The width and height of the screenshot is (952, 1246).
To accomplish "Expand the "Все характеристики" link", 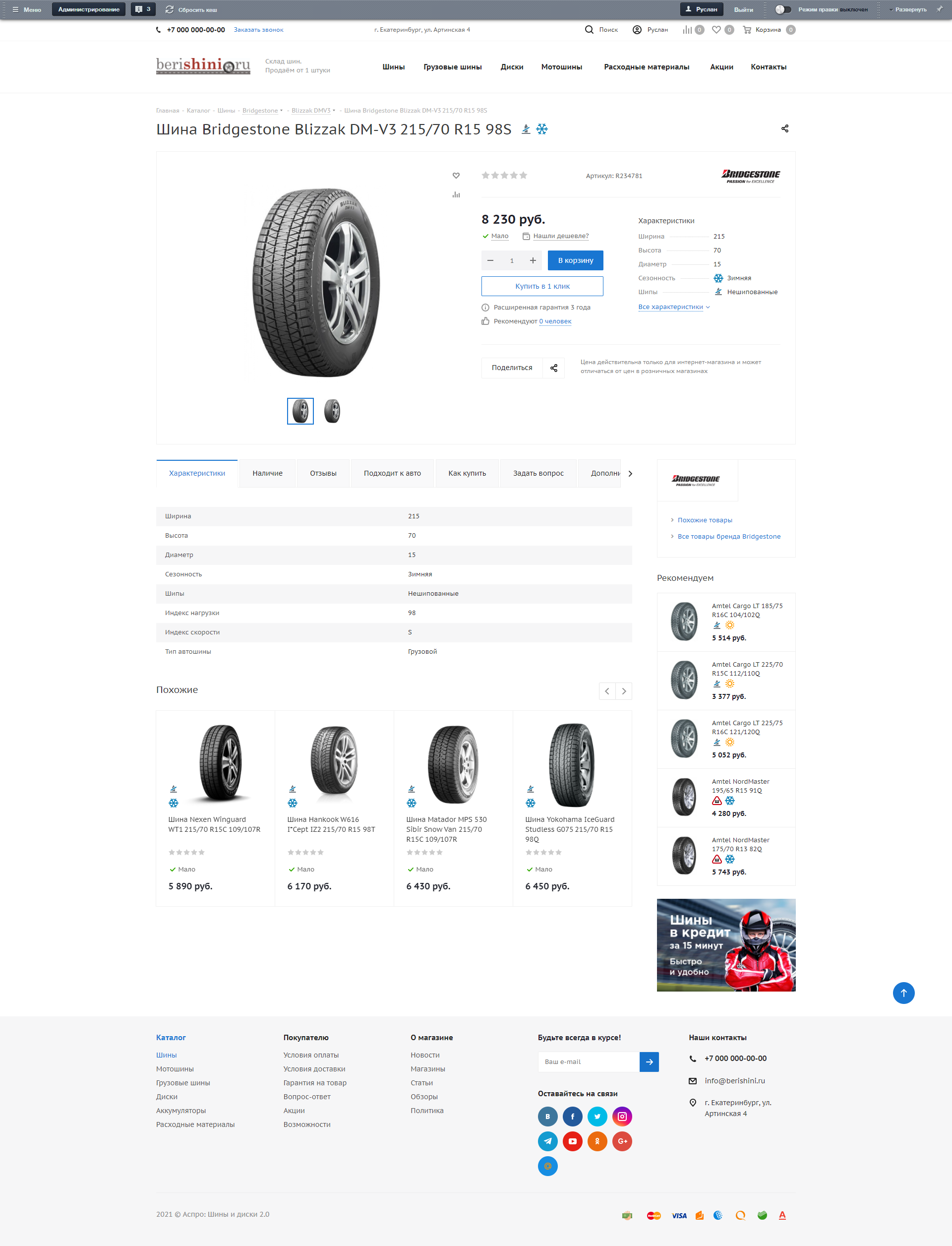I will click(674, 307).
